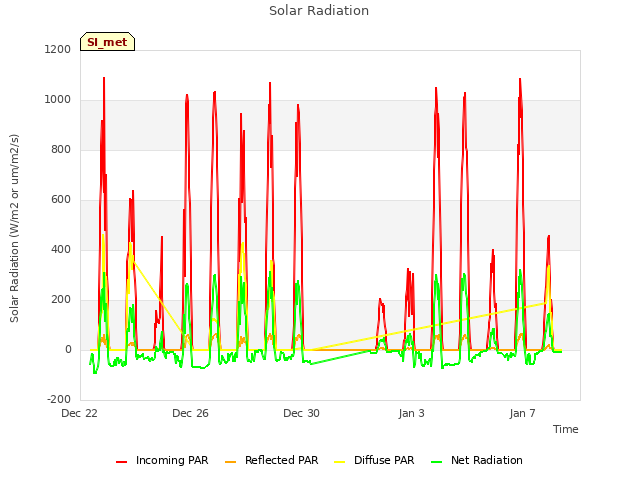Toggle the Net Radiation legend entry
Viewport: 640px width, 480px height.
coord(477,460)
